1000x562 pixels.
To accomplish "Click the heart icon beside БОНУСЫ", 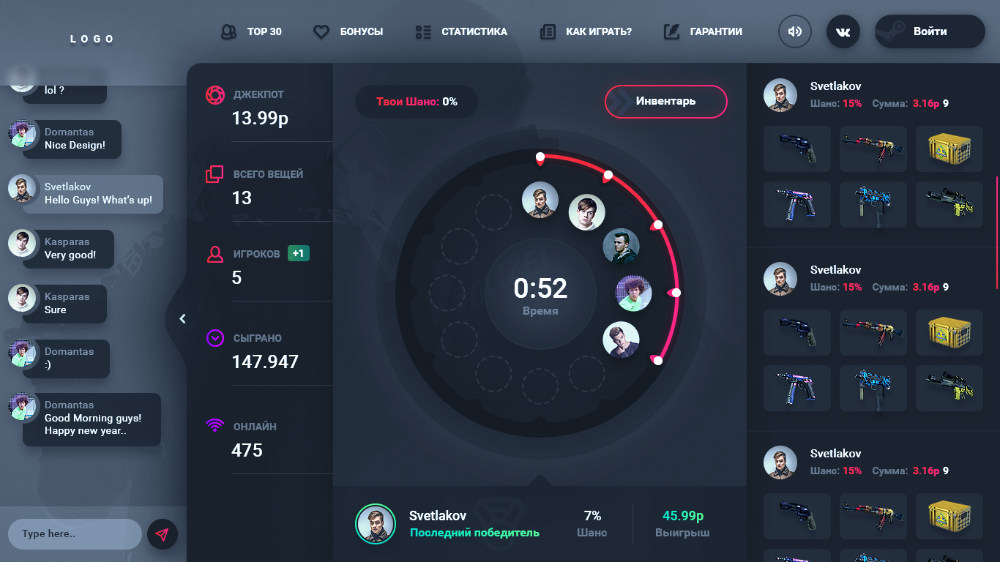I will (321, 31).
